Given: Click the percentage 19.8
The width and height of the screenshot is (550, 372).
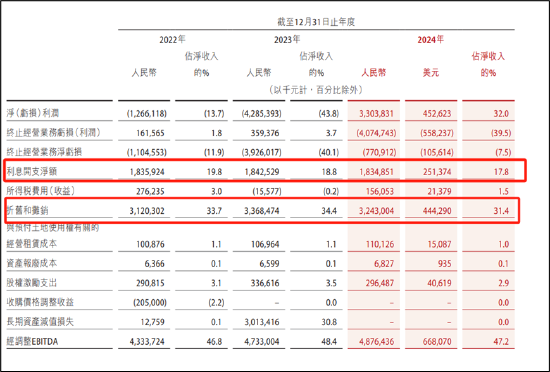Looking at the screenshot, I should tap(214, 172).
